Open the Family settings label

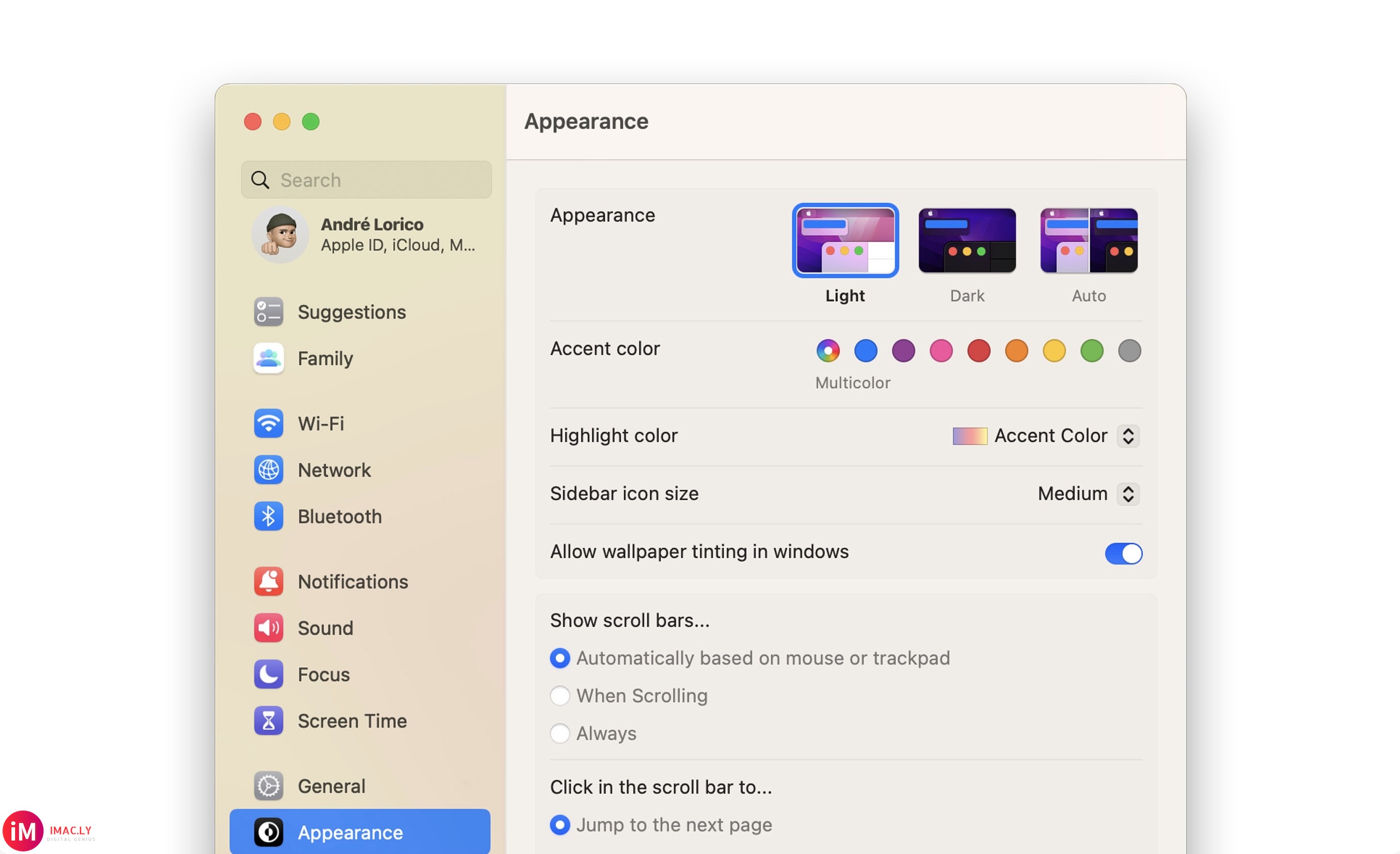(x=325, y=358)
